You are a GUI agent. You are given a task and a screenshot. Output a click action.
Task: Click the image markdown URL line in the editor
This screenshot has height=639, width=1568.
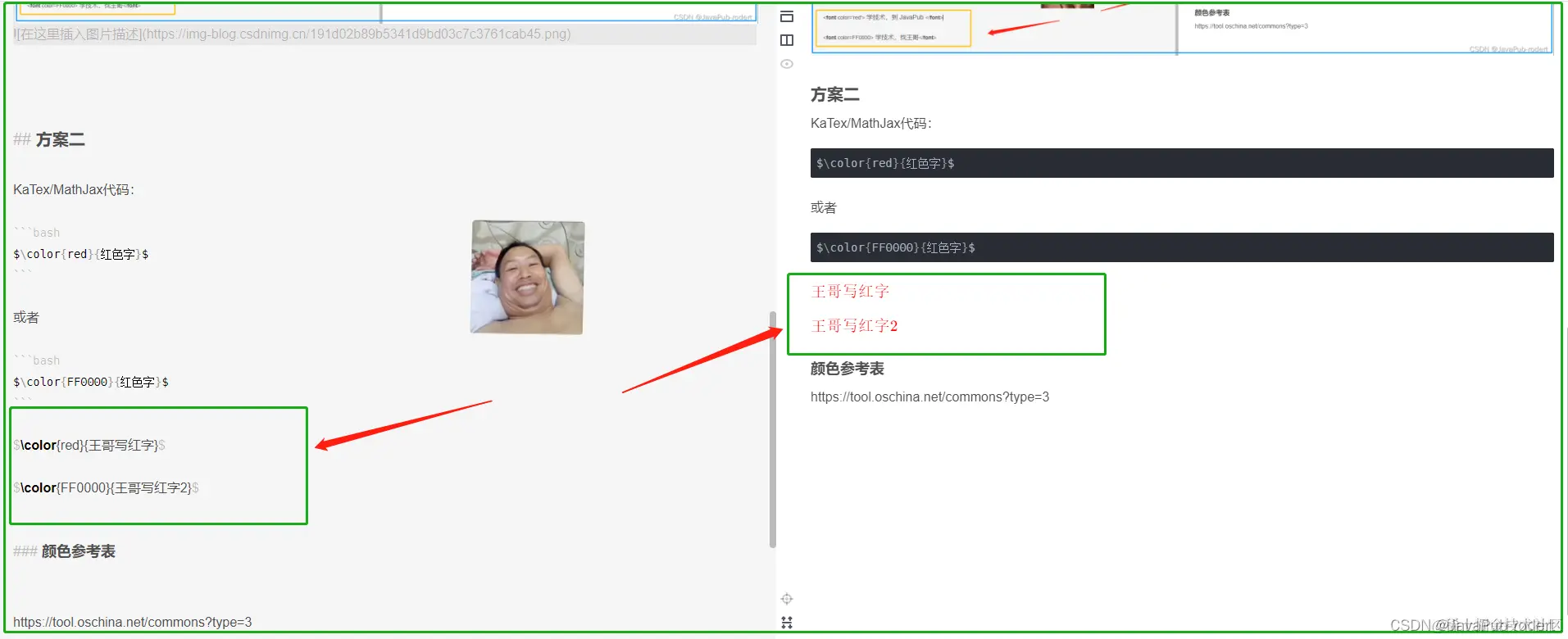pyautogui.click(x=293, y=34)
